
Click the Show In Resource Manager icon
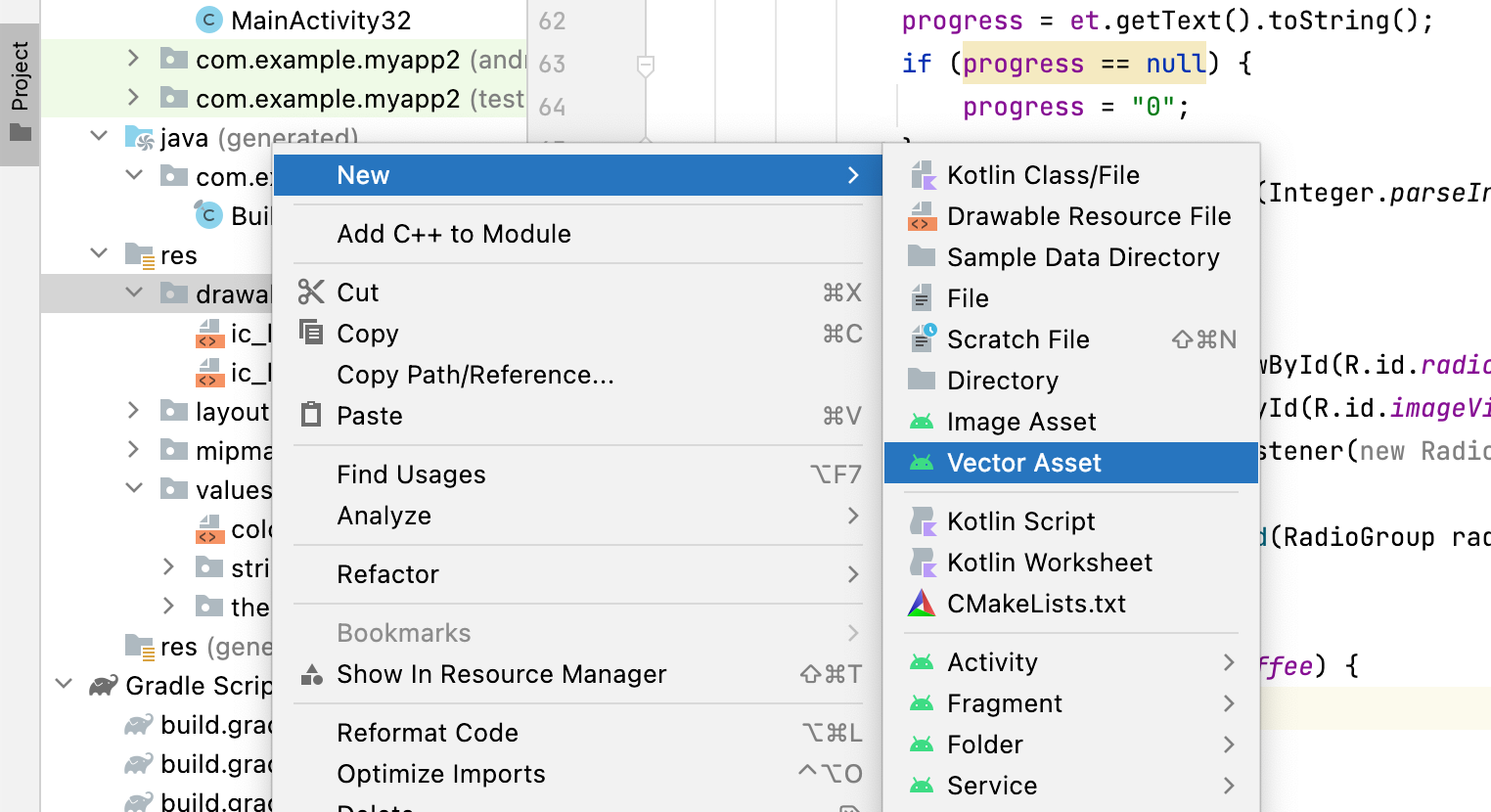[311, 674]
